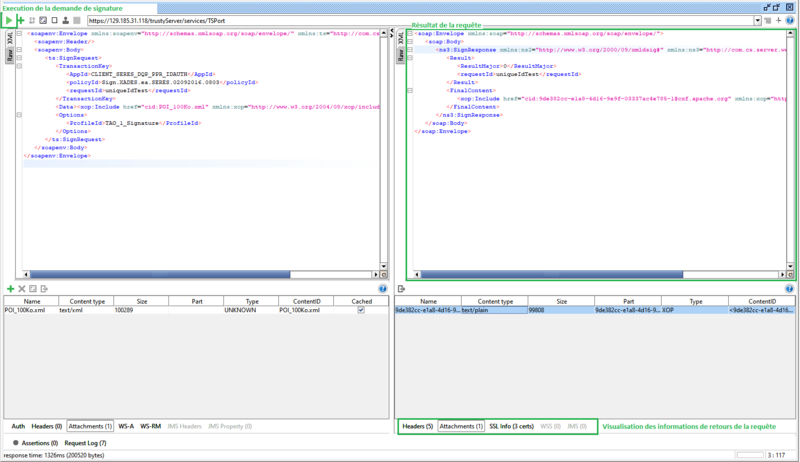
Task: Click the tabs layout icon right of endpoint
Action: tap(768, 20)
